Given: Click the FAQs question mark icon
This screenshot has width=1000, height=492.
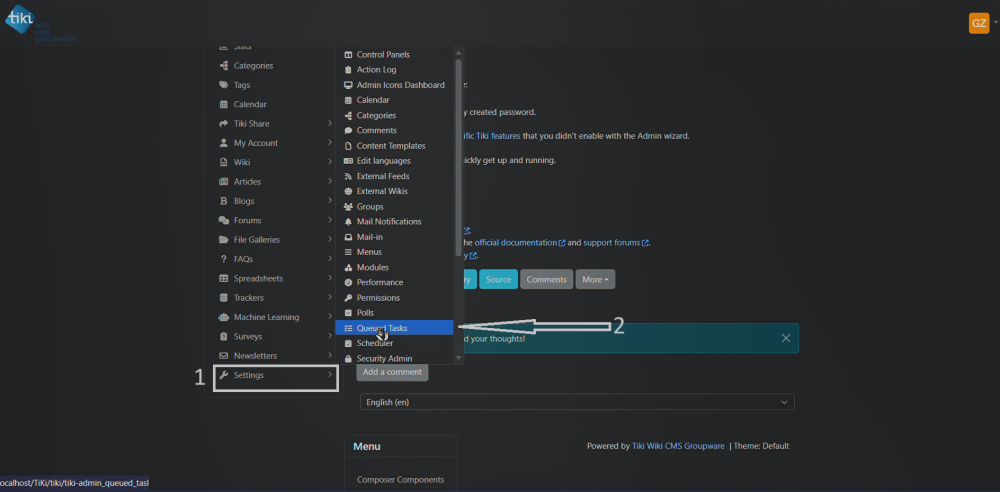Looking at the screenshot, I should click(223, 259).
